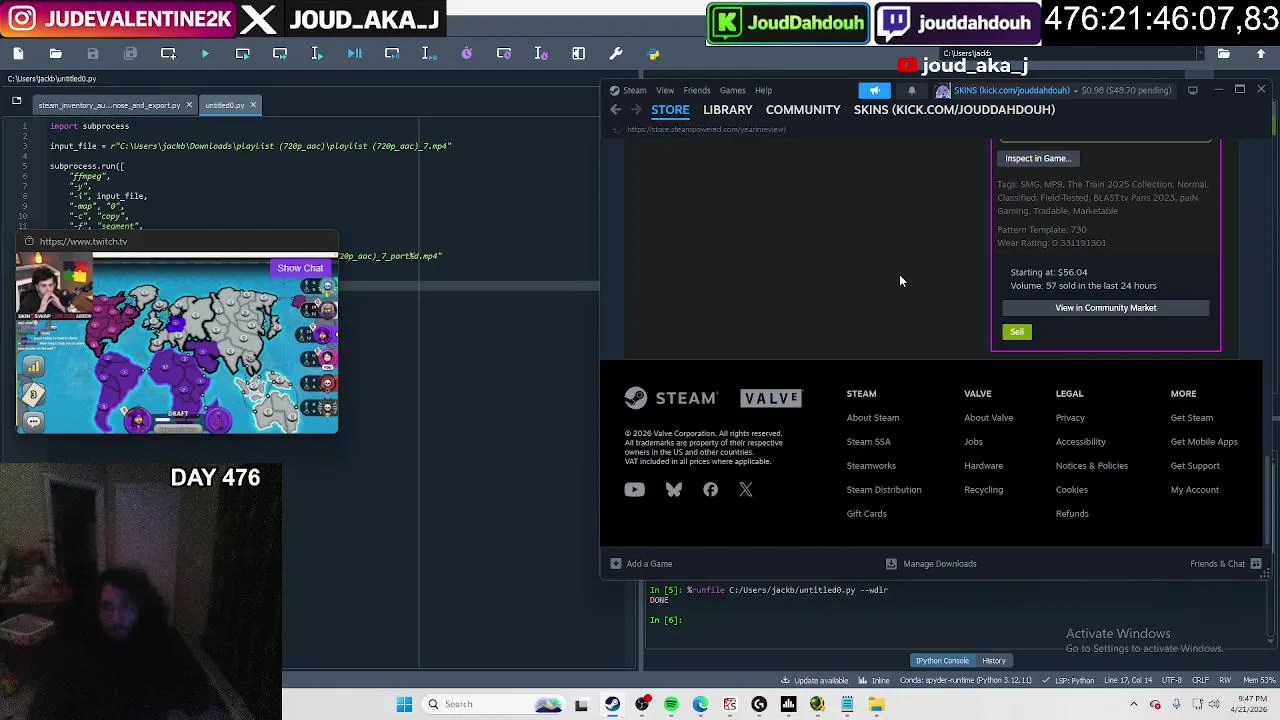Image resolution: width=1280 pixels, height=720 pixels.
Task: Open Steam Facebook icon in footer
Action: pos(710,490)
